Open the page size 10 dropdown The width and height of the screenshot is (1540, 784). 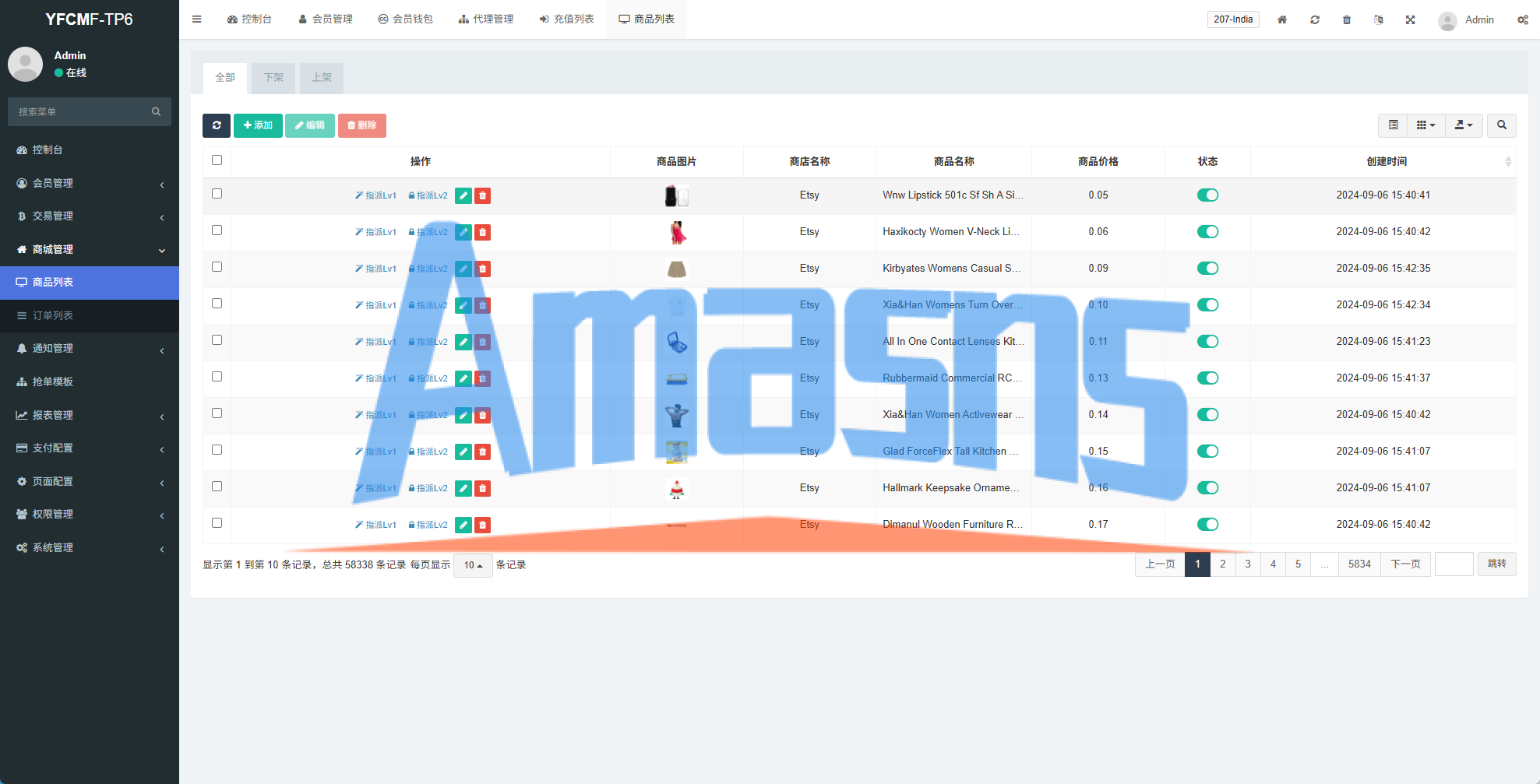coord(473,565)
